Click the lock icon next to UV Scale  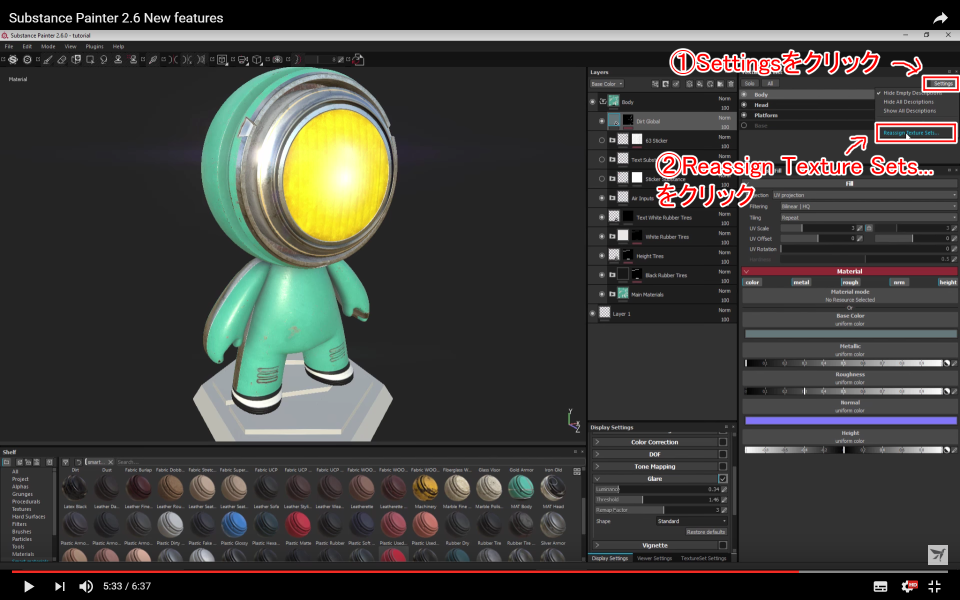(x=868, y=228)
